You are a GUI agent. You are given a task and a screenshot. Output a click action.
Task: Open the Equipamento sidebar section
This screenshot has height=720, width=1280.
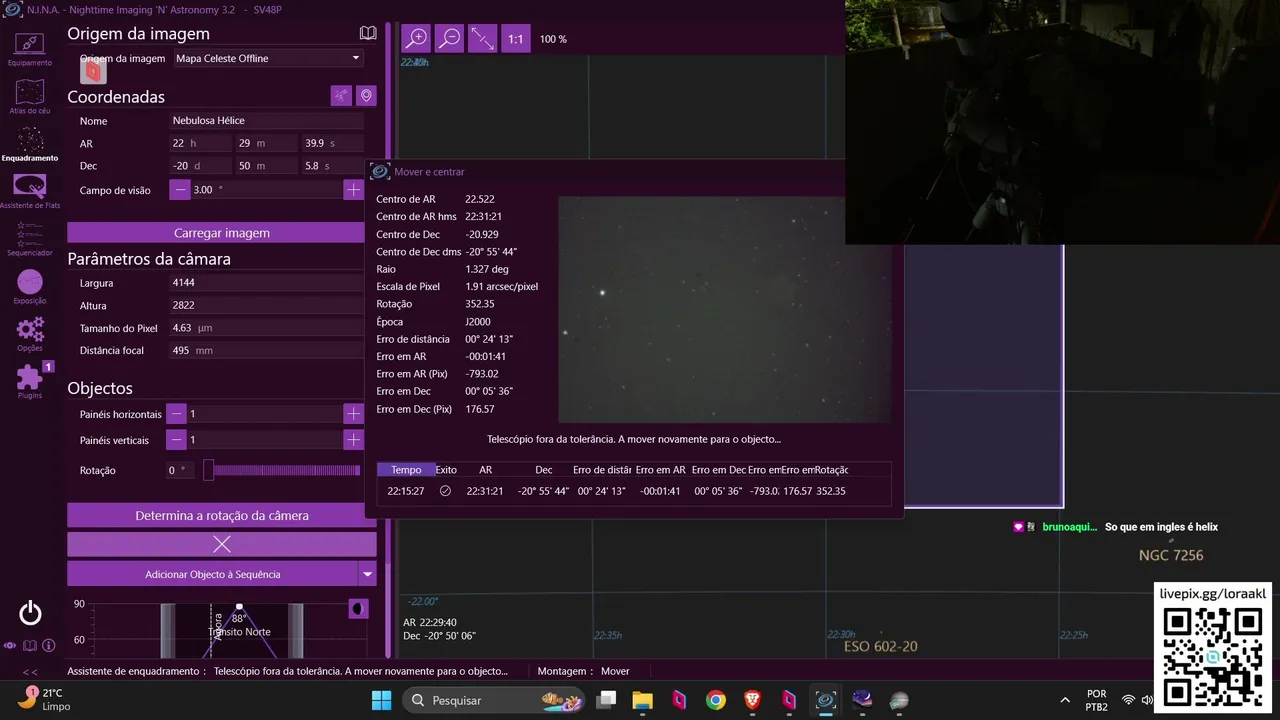coord(29,48)
